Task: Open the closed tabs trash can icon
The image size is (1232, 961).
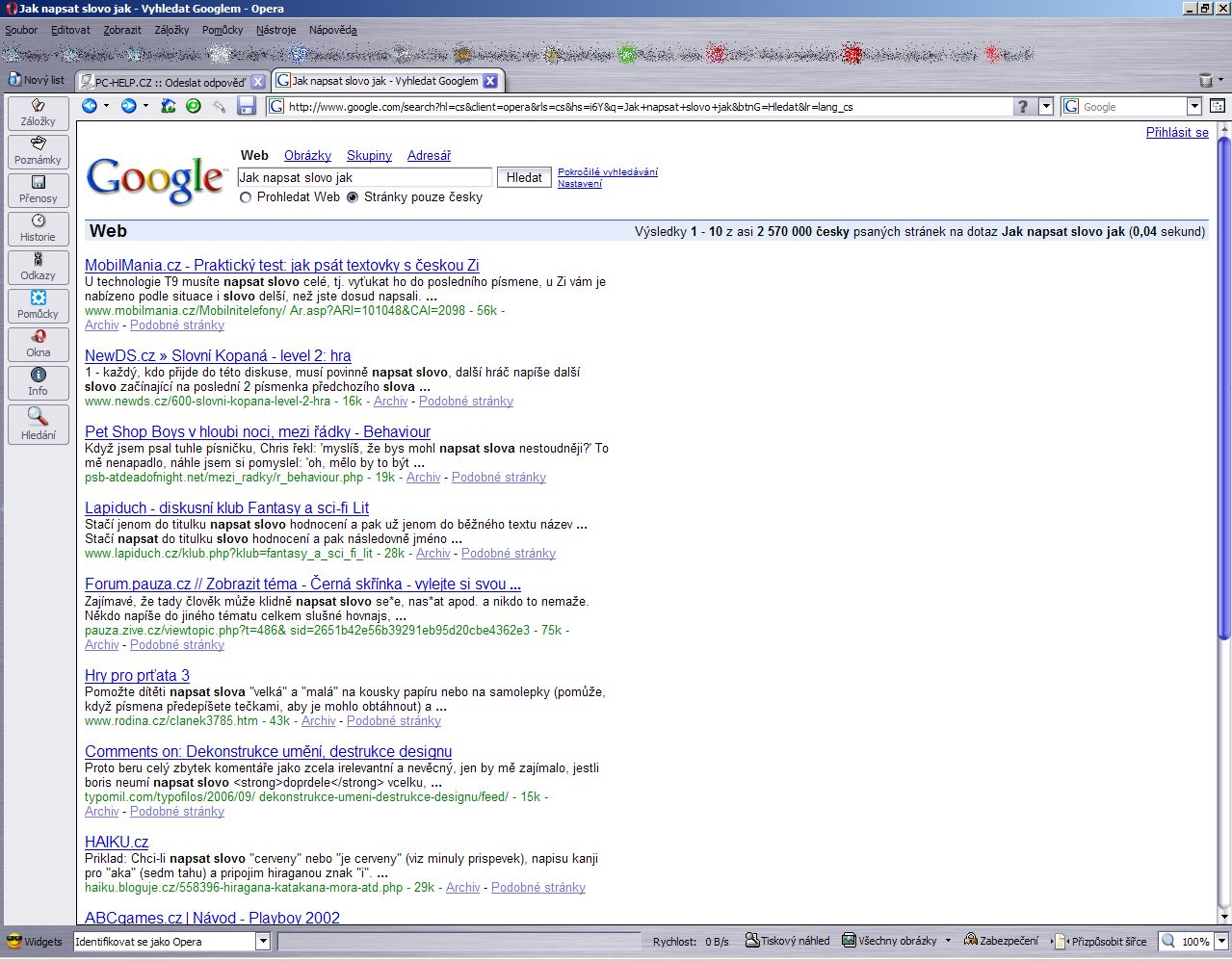Action: [x=1206, y=81]
